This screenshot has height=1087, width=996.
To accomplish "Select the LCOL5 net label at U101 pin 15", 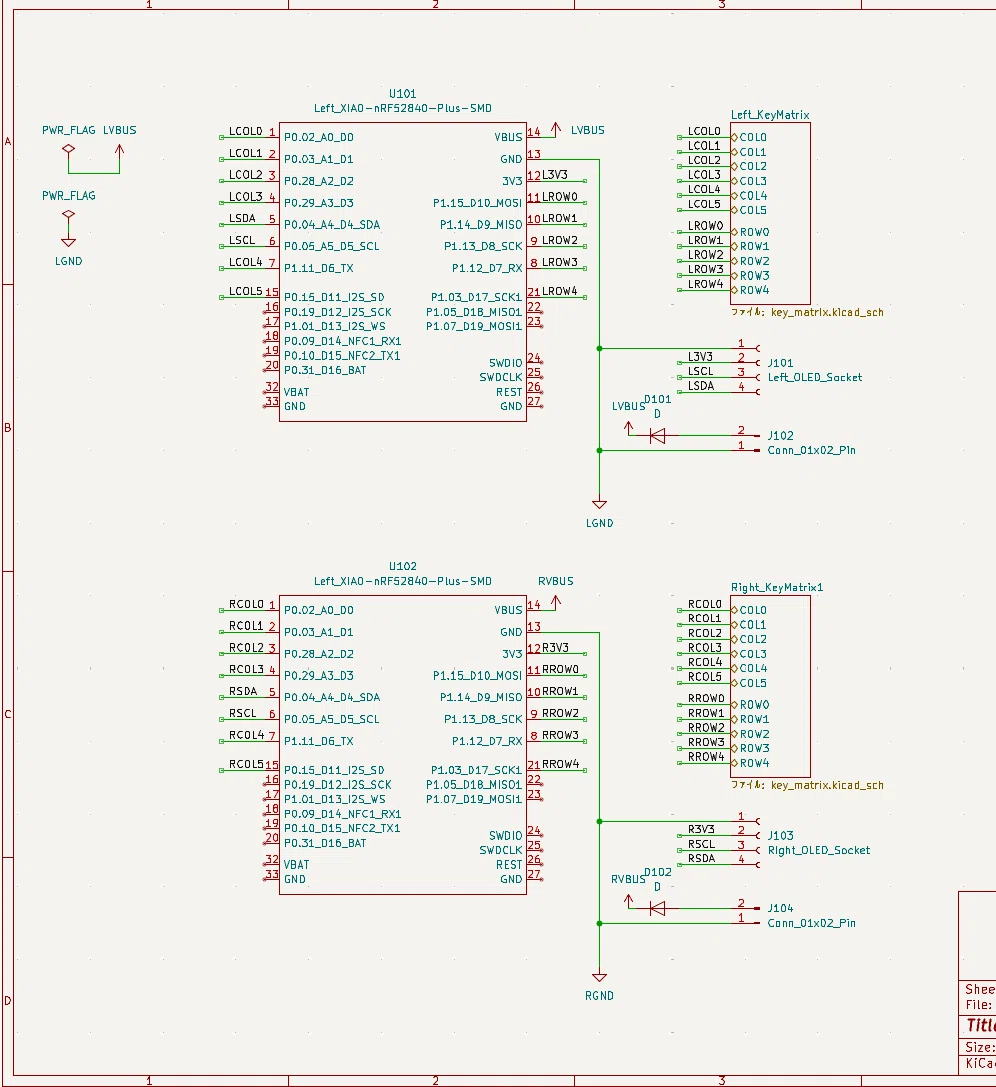I will (x=246, y=291).
